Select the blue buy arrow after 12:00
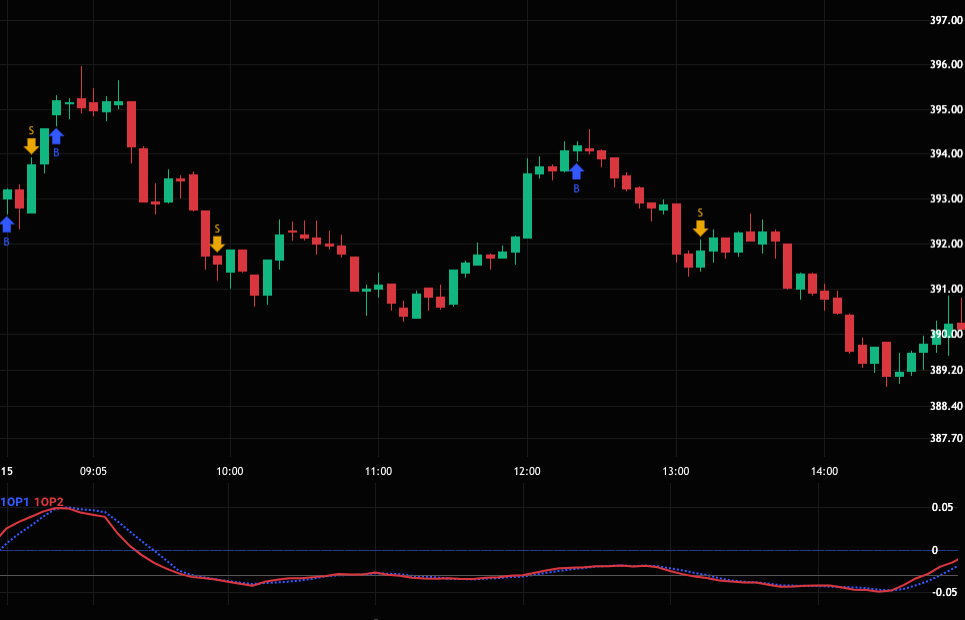 click(576, 172)
